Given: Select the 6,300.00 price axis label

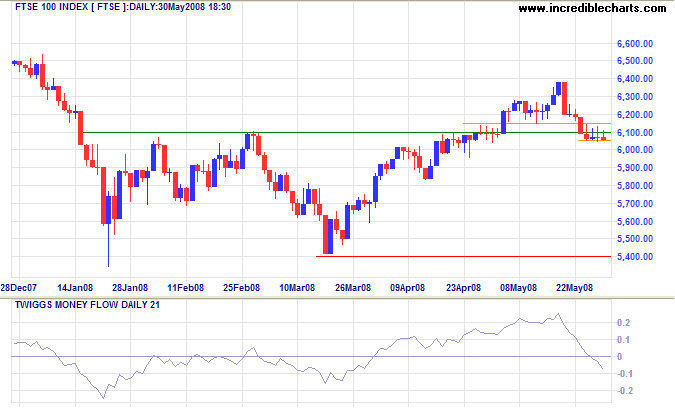Looking at the screenshot, I should tap(635, 97).
